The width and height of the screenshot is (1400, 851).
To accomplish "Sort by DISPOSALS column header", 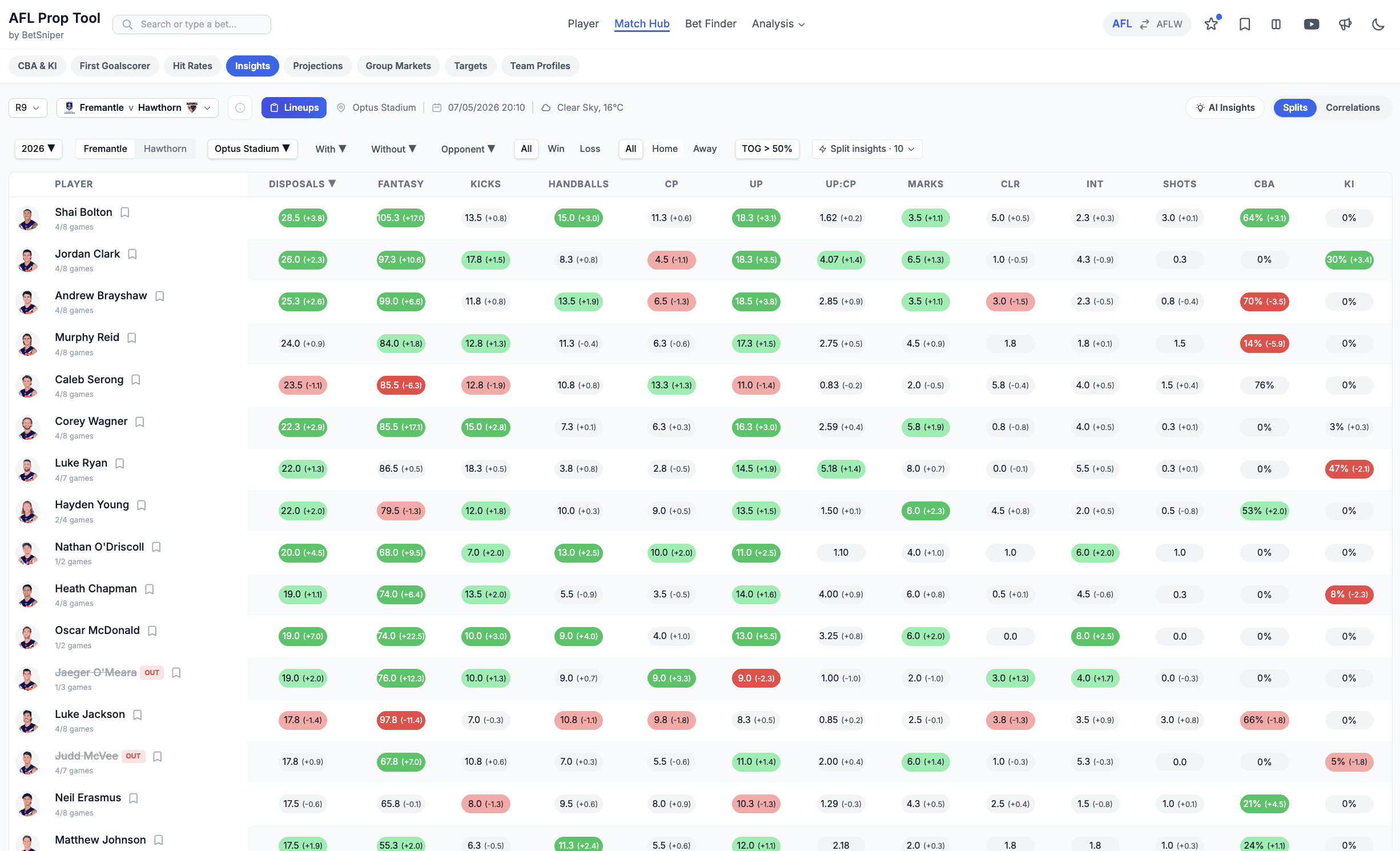I will click(302, 184).
